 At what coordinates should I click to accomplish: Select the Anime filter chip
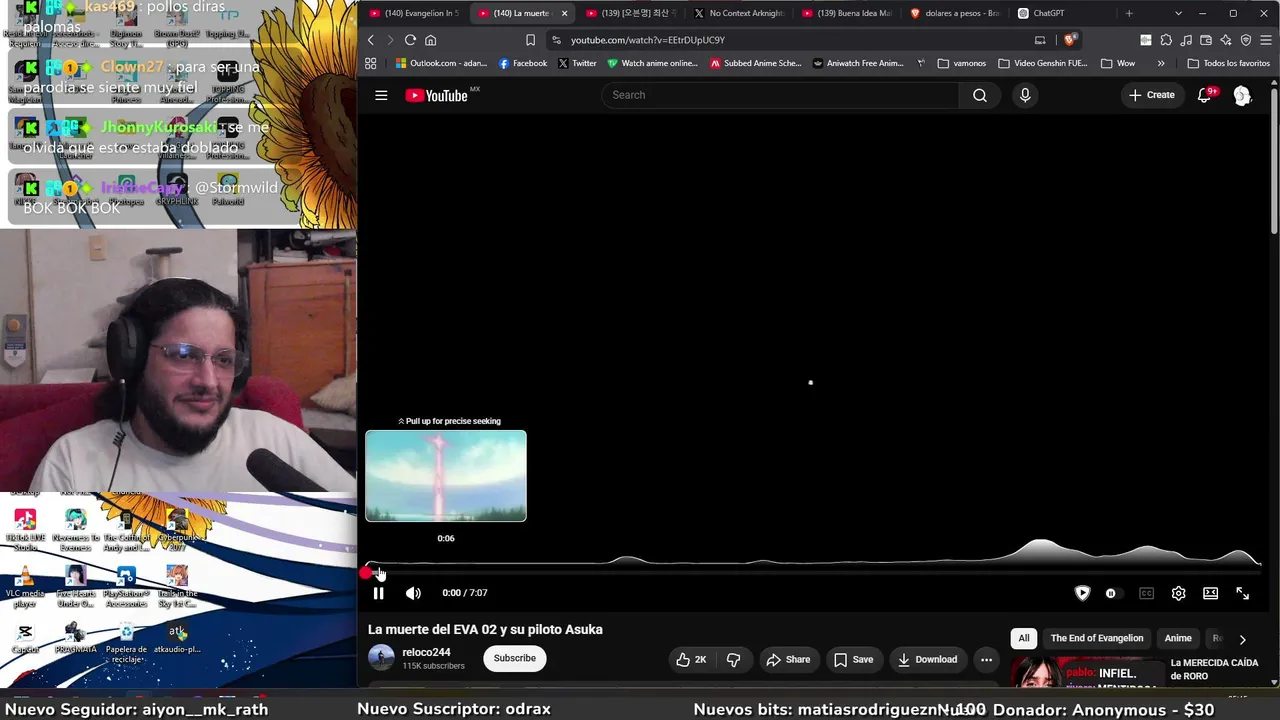(x=1178, y=638)
